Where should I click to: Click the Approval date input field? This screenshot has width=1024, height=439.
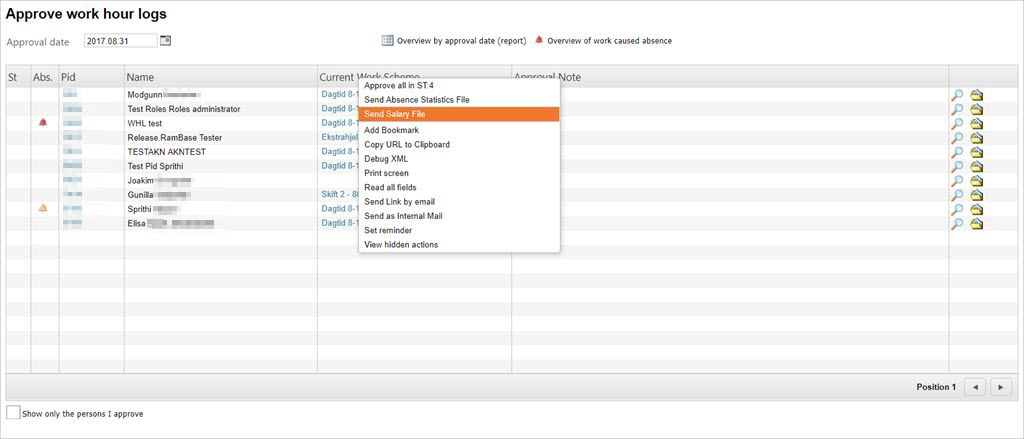point(121,41)
